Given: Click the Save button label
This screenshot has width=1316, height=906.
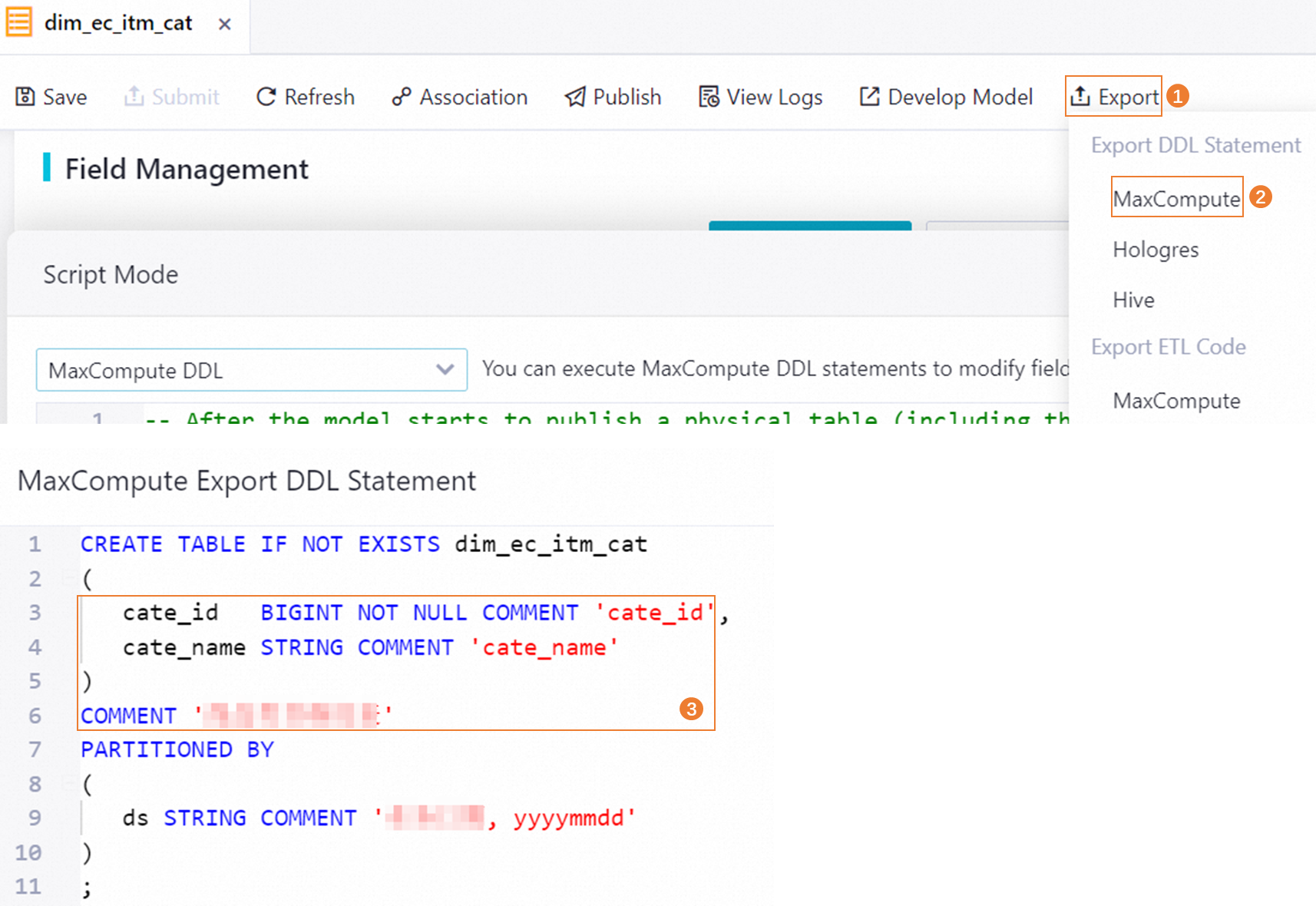Looking at the screenshot, I should coord(65,97).
